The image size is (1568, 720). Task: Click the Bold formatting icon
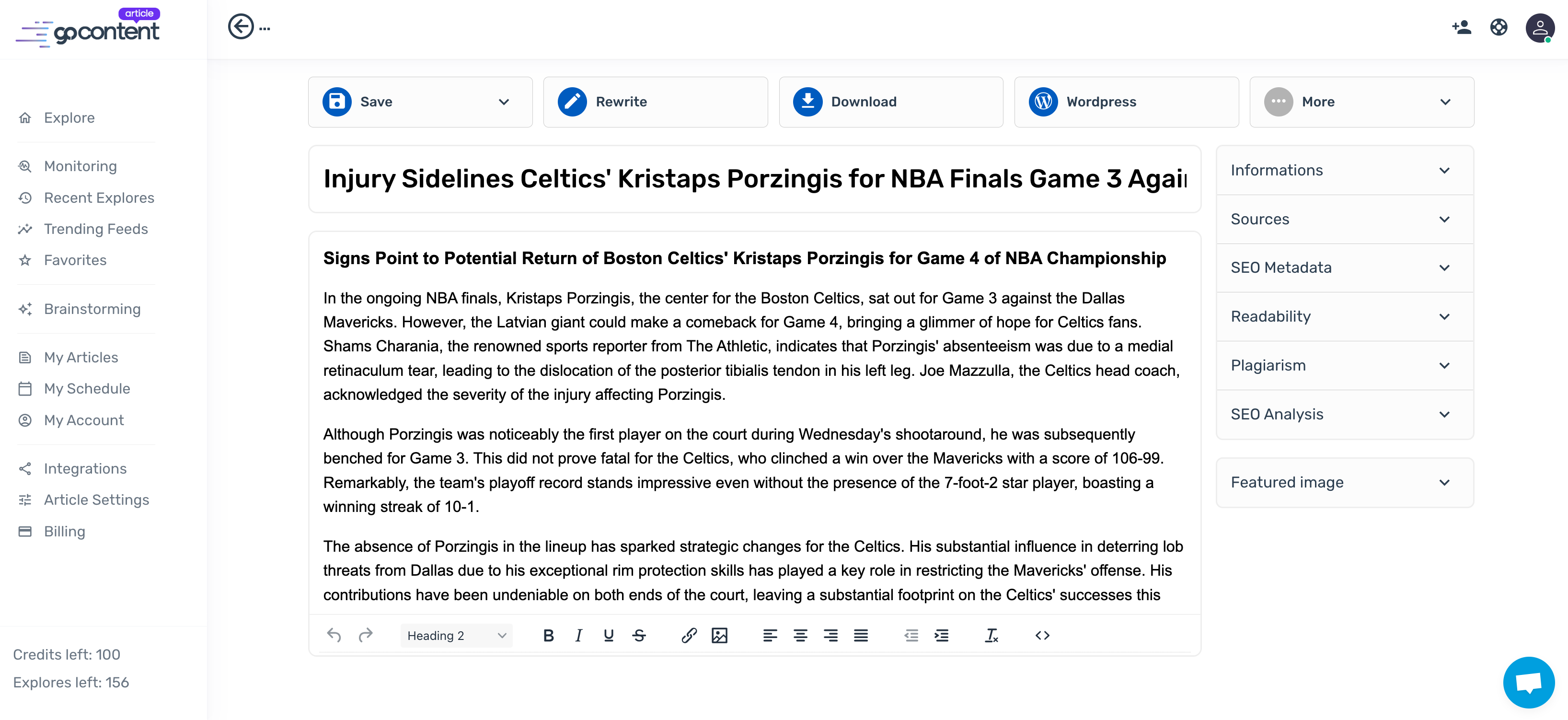click(x=548, y=636)
